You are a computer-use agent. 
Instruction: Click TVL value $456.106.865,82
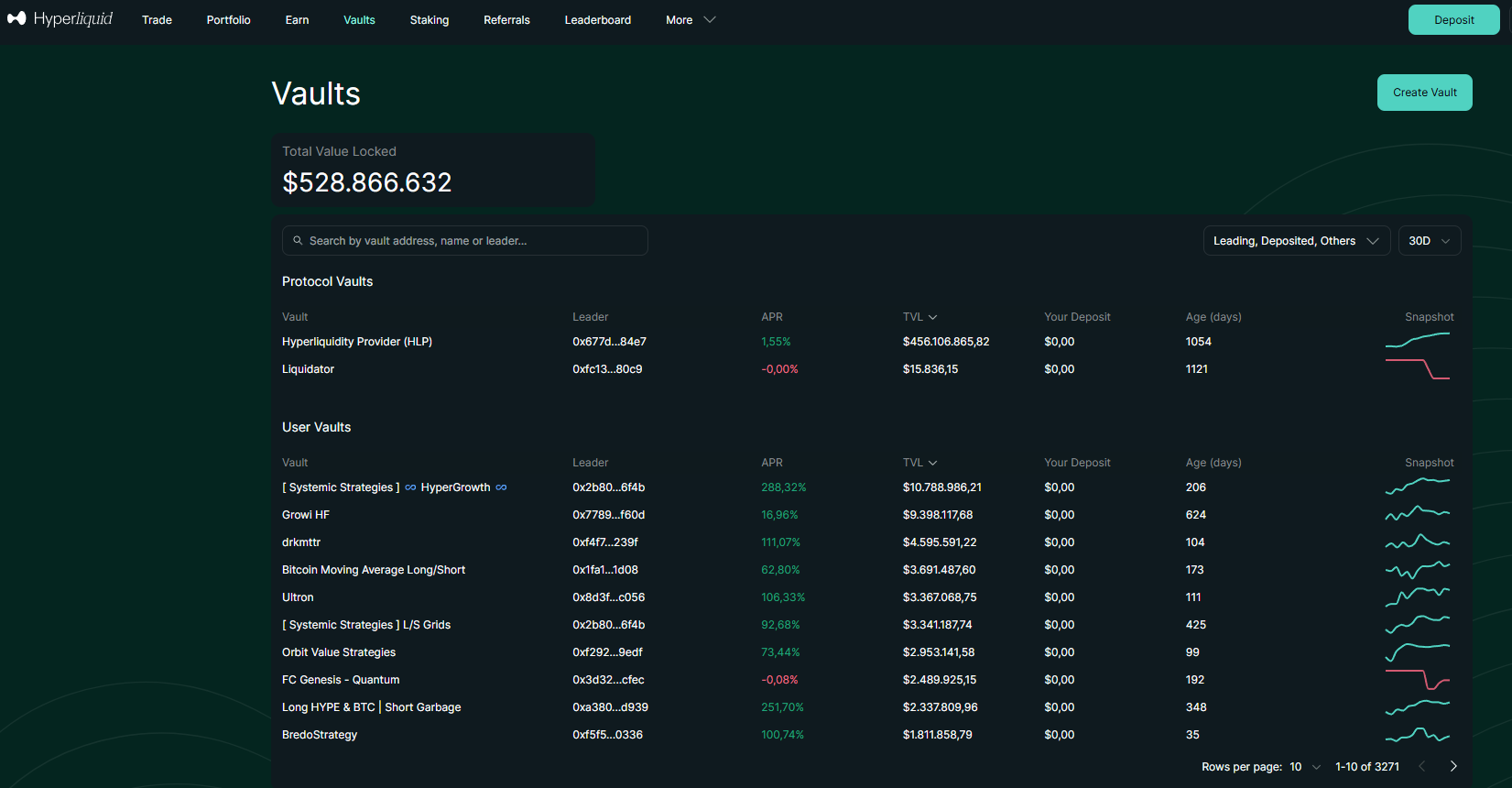pos(946,342)
